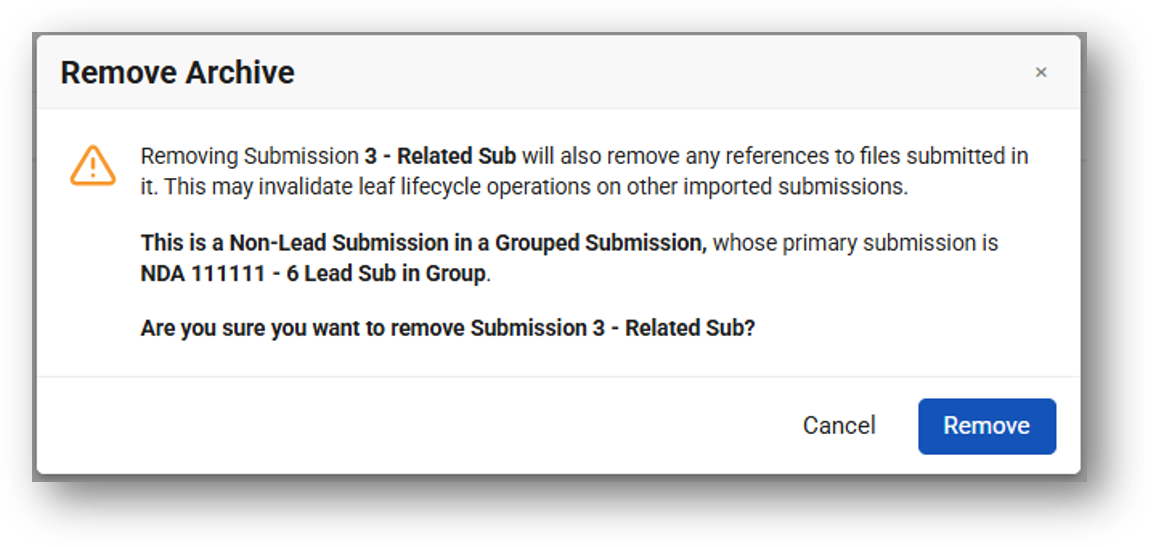Click the words "Removing Submission"
The width and height of the screenshot is (1152, 547).
(249, 156)
